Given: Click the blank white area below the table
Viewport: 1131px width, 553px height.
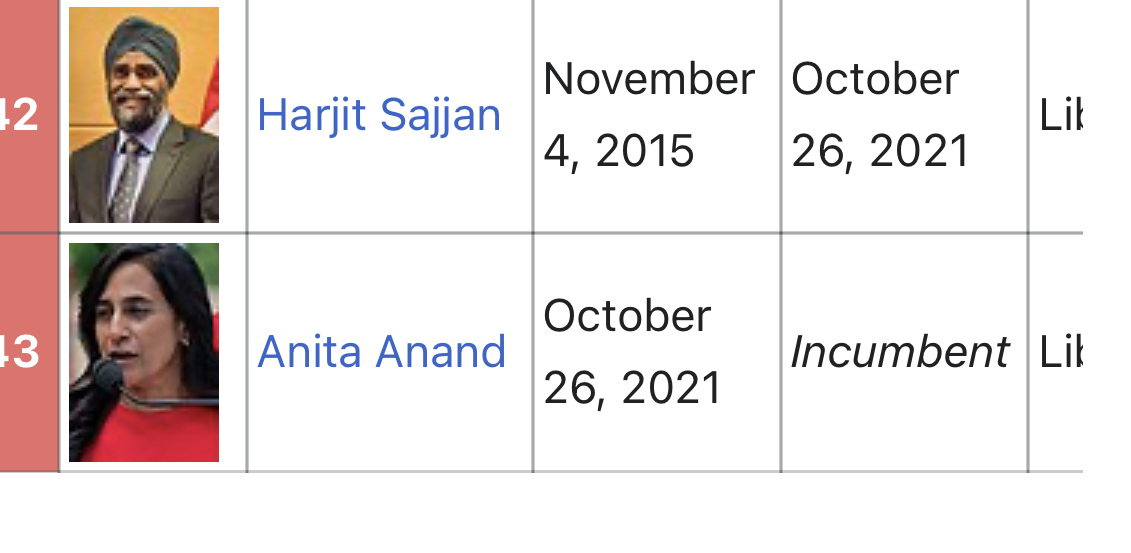Looking at the screenshot, I should point(566,513).
